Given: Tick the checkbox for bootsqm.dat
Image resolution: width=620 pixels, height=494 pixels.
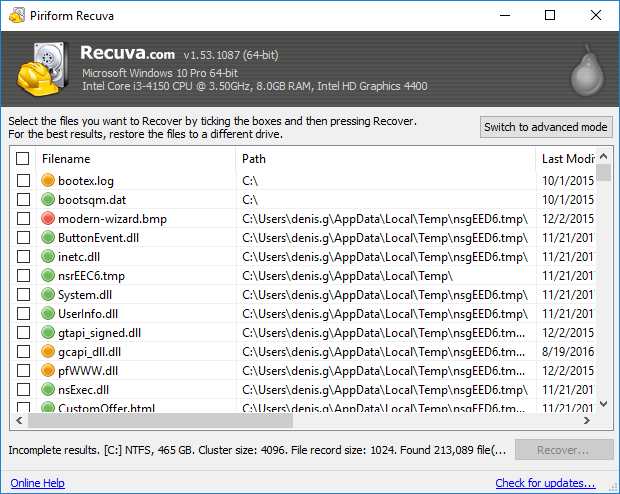Looking at the screenshot, I should pos(23,199).
